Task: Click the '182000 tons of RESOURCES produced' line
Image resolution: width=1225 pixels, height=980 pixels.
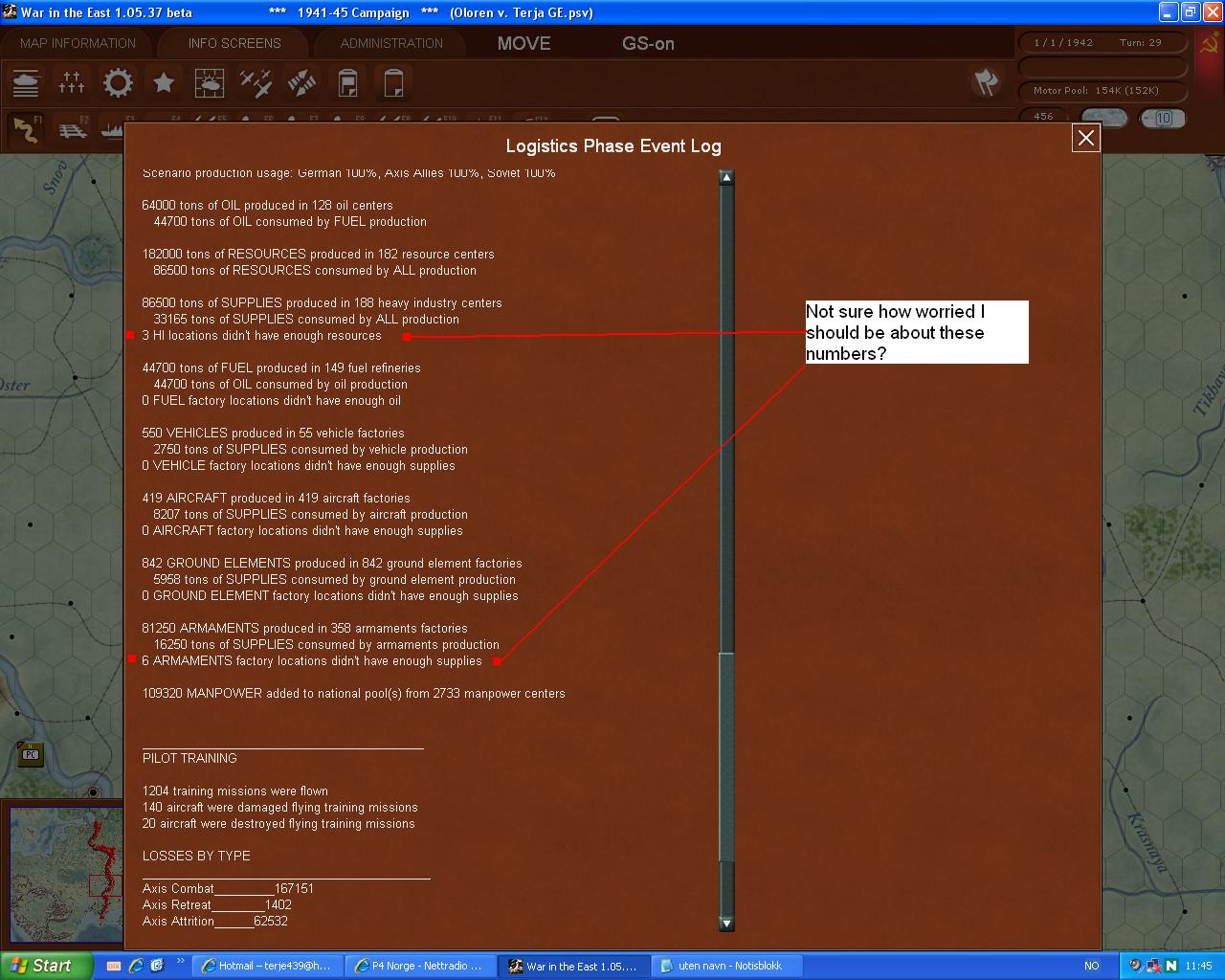Action: tap(319, 255)
